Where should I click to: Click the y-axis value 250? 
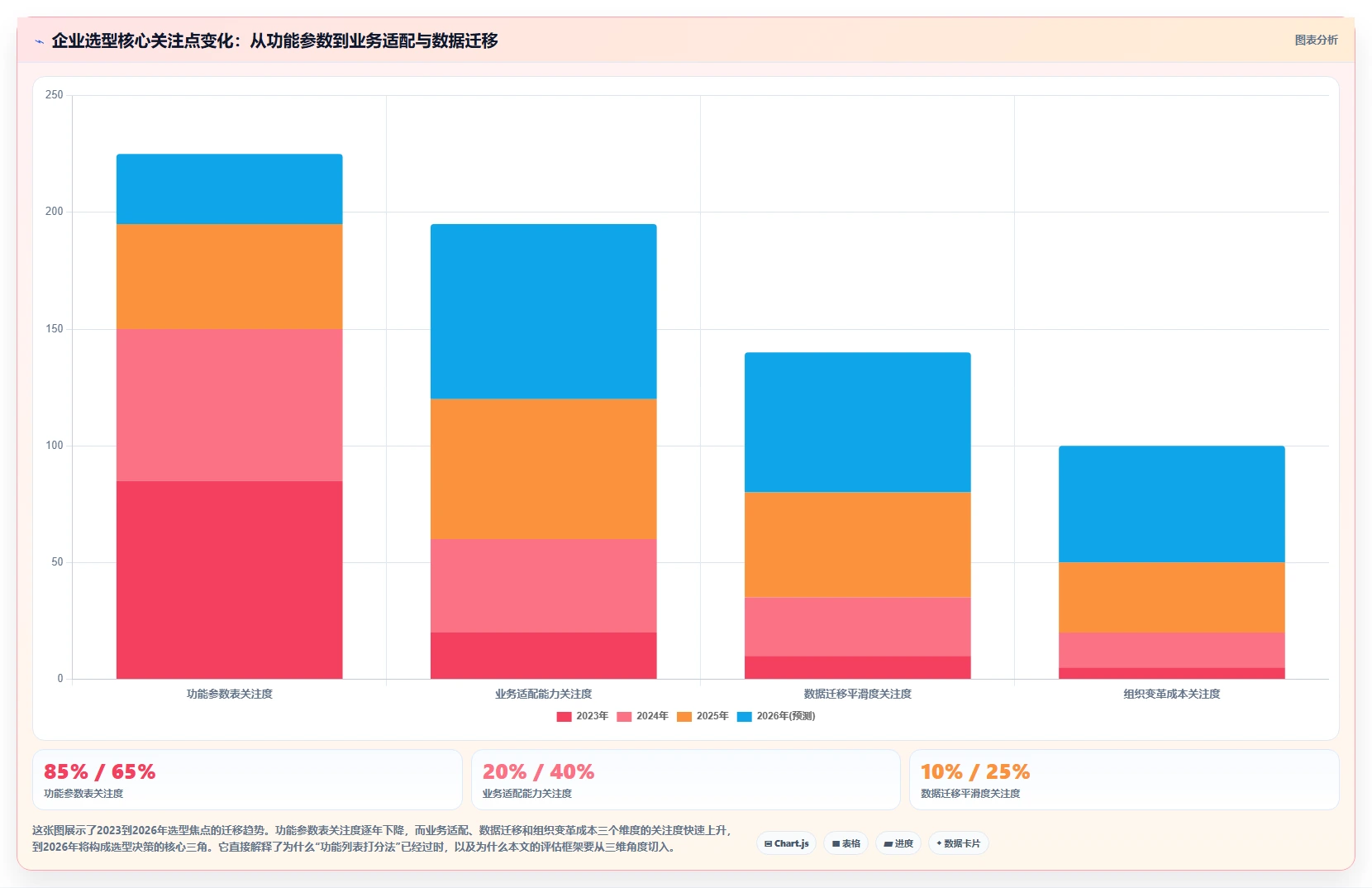coord(55,95)
